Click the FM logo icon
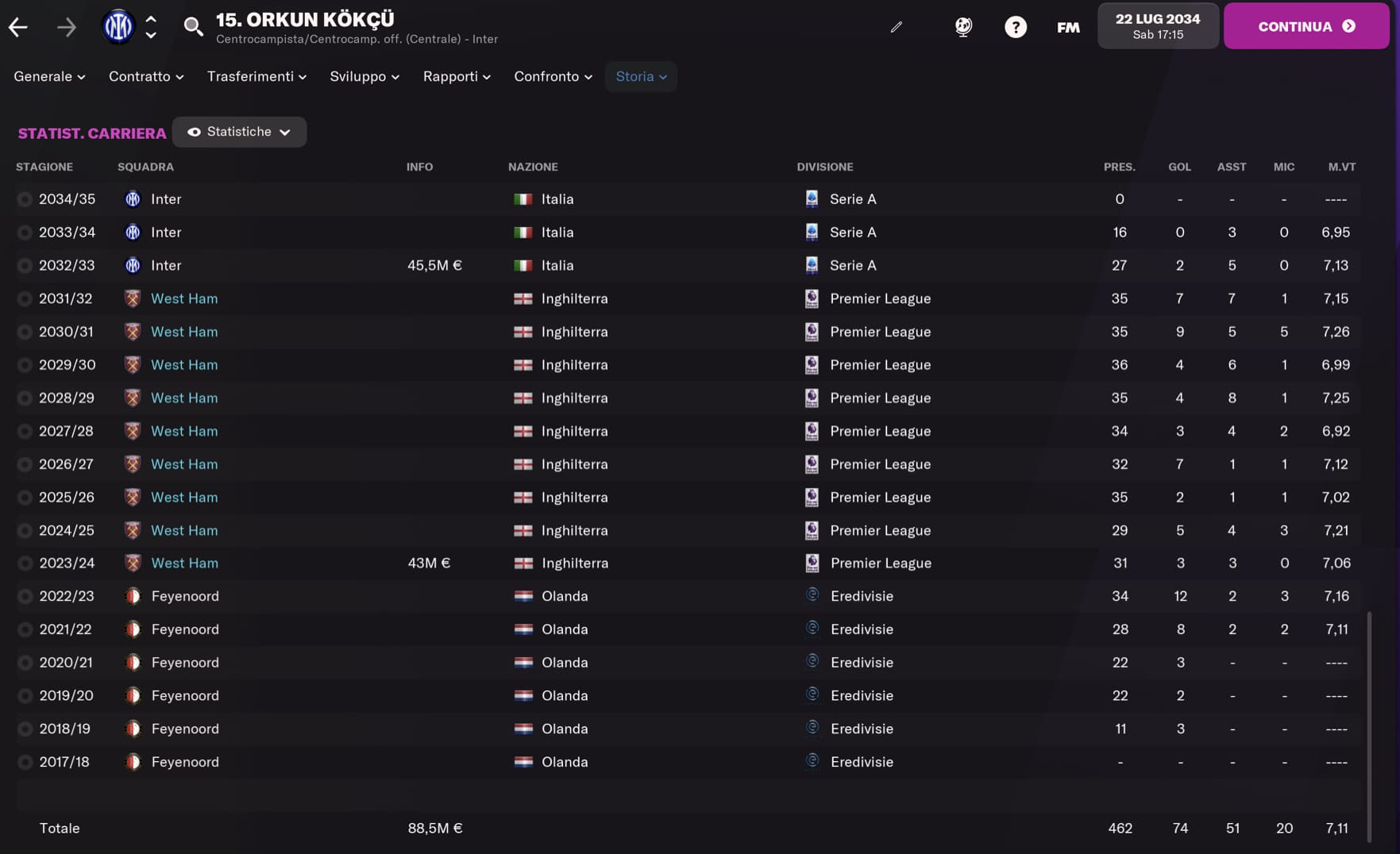 point(1067,26)
